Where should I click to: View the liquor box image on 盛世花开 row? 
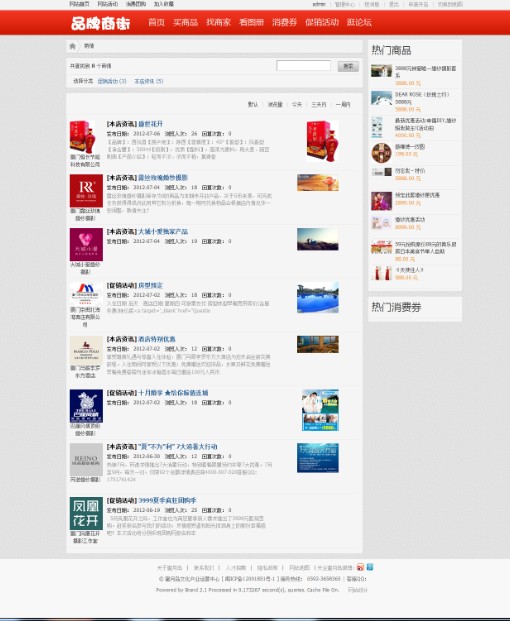[323, 141]
